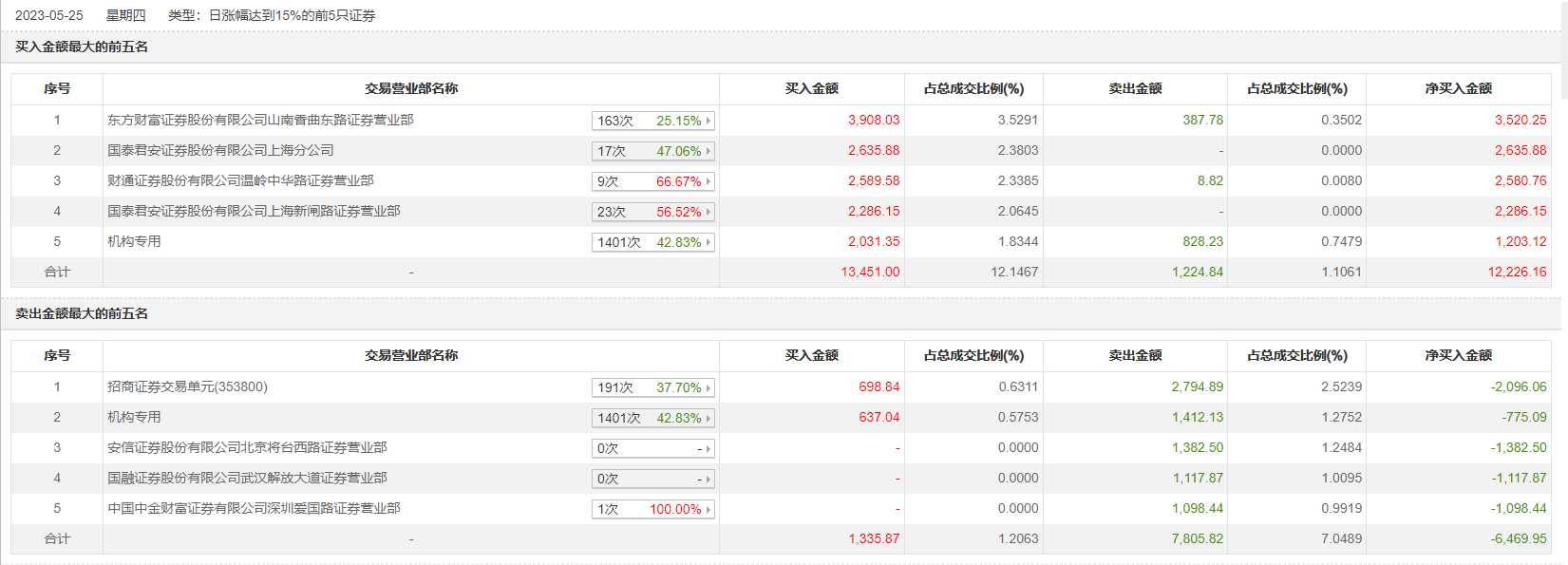Open 安信证券北京将台西路证券营业部 link

tap(247, 448)
